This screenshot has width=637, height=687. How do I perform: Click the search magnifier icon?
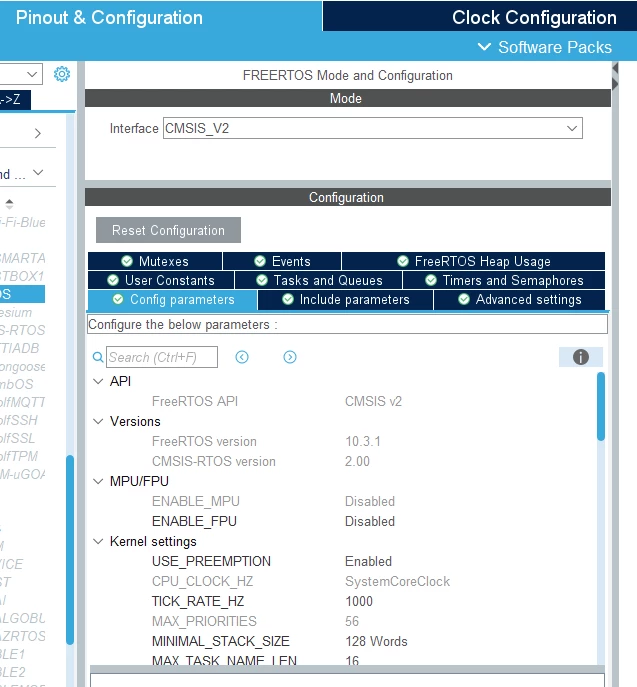(98, 357)
